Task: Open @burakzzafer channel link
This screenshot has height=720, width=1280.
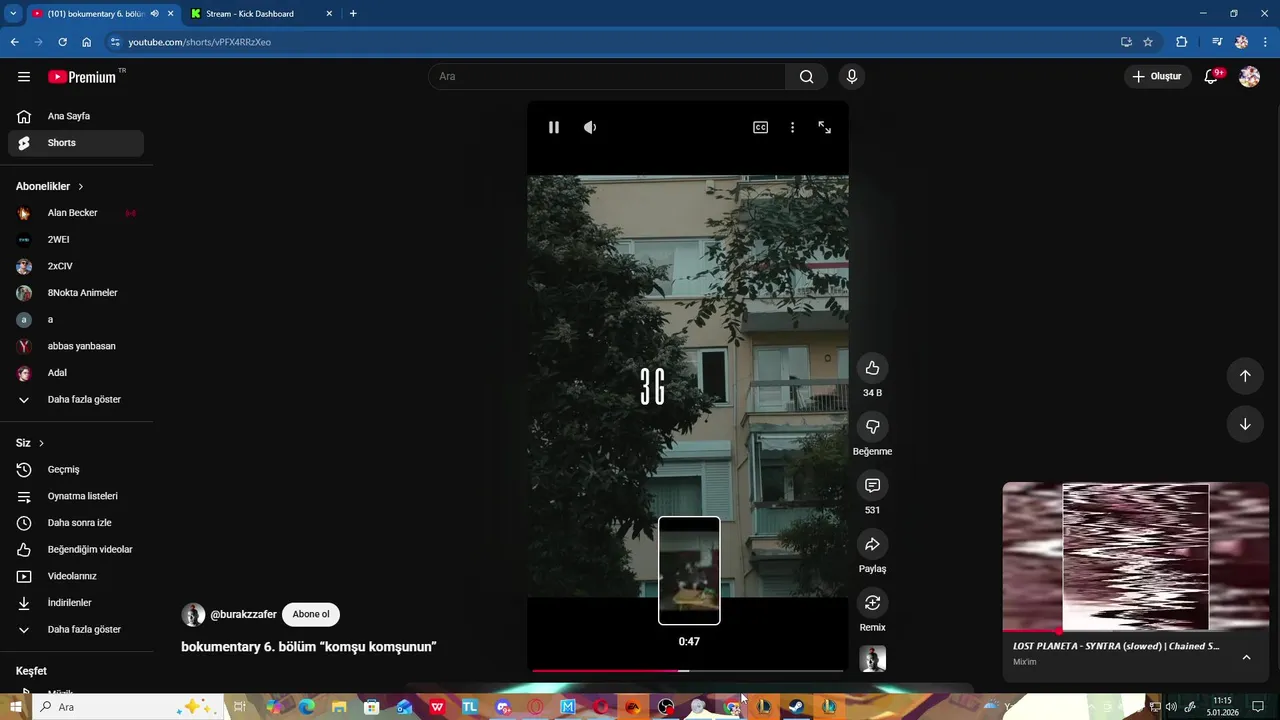Action: pos(243,615)
